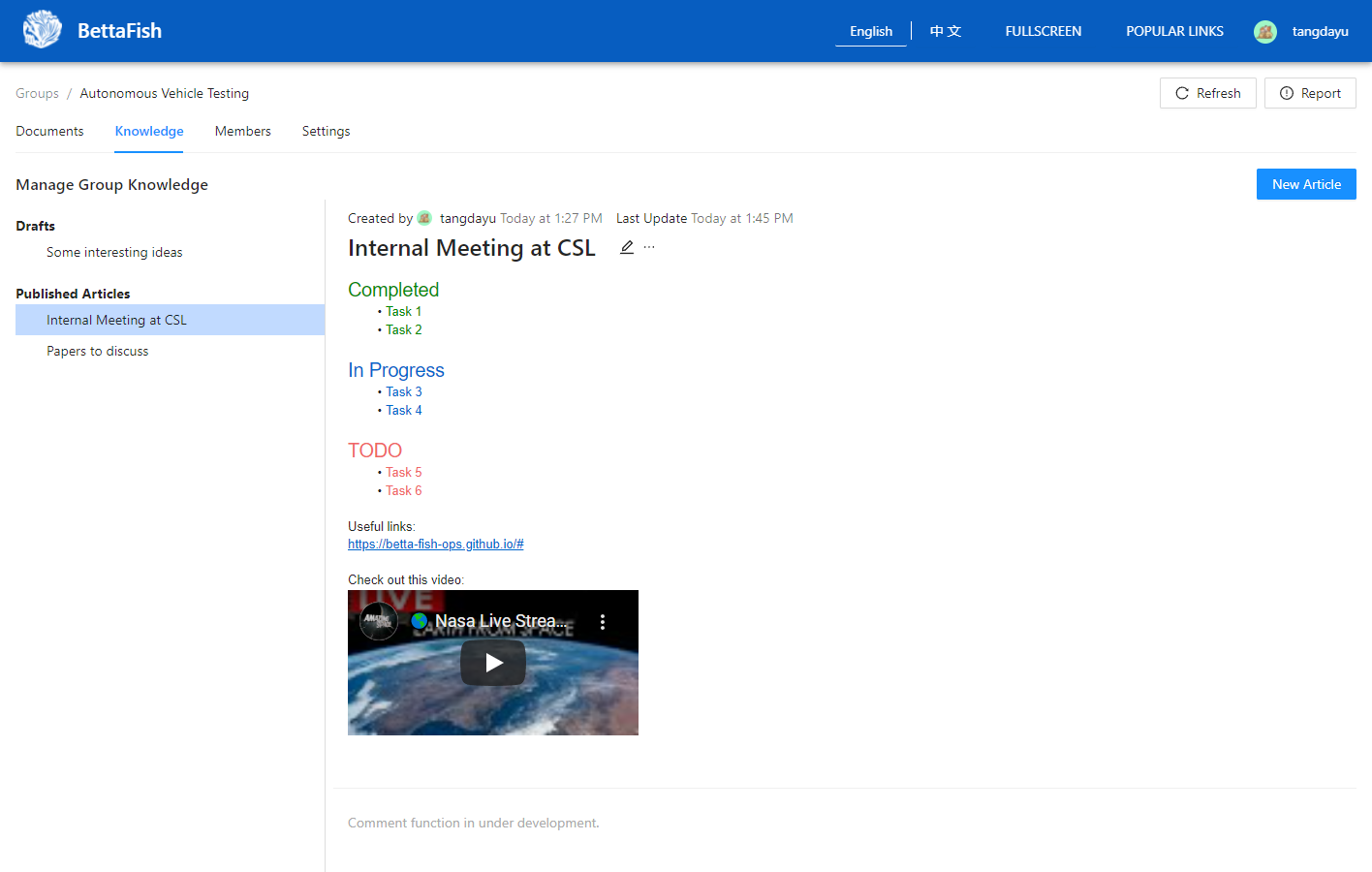The image size is (1372, 872).
Task: Click the Refresh button
Action: tap(1207, 93)
